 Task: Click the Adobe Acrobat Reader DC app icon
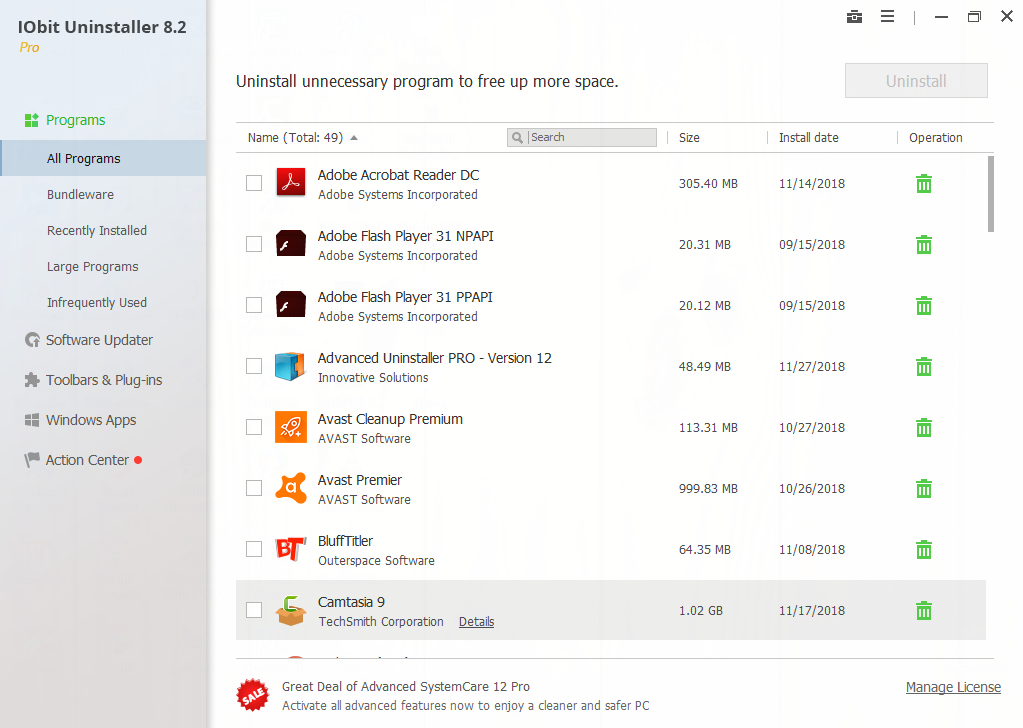(x=291, y=182)
